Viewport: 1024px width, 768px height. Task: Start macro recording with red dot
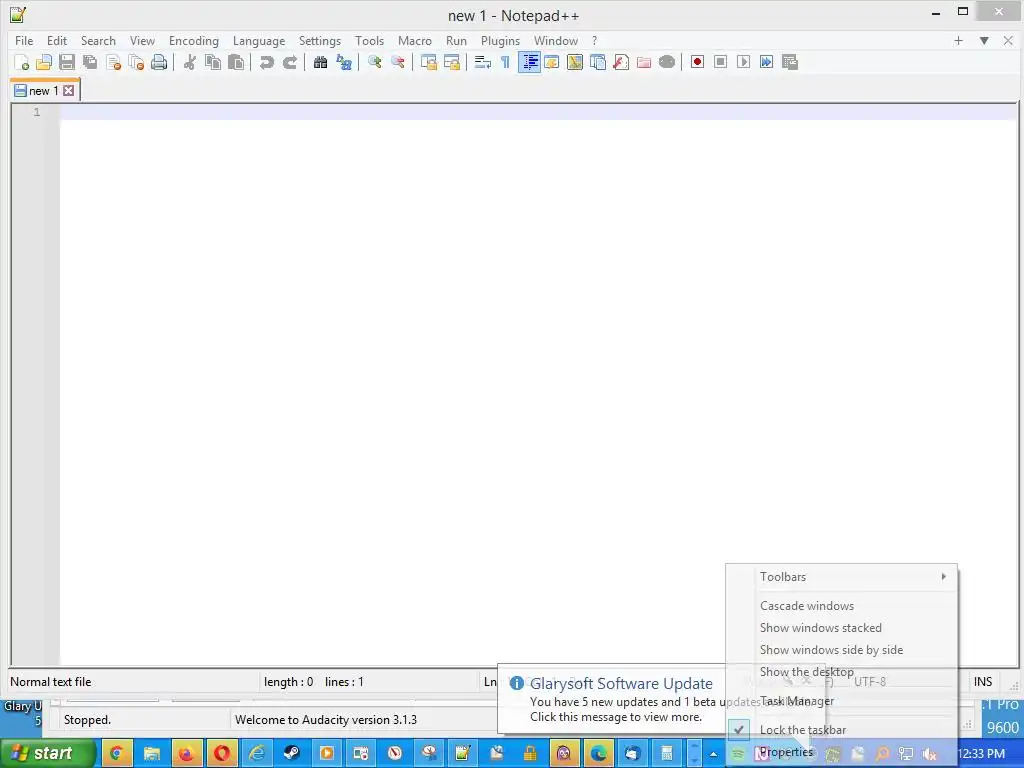pos(697,62)
